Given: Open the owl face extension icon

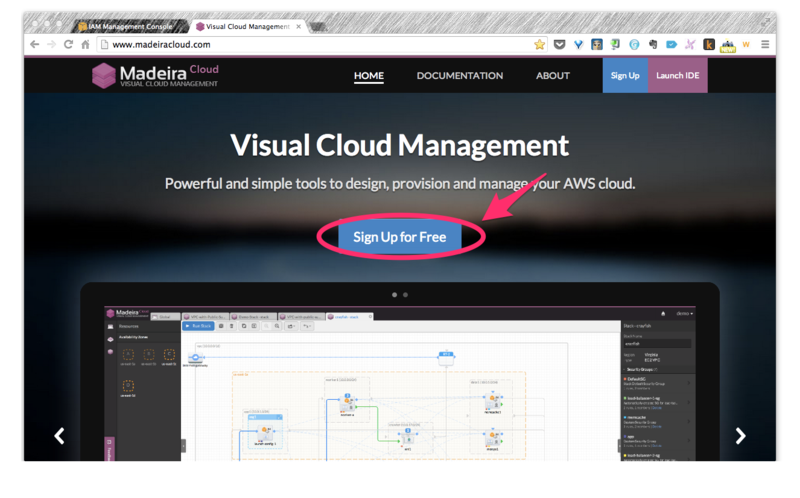Looking at the screenshot, I should point(596,44).
